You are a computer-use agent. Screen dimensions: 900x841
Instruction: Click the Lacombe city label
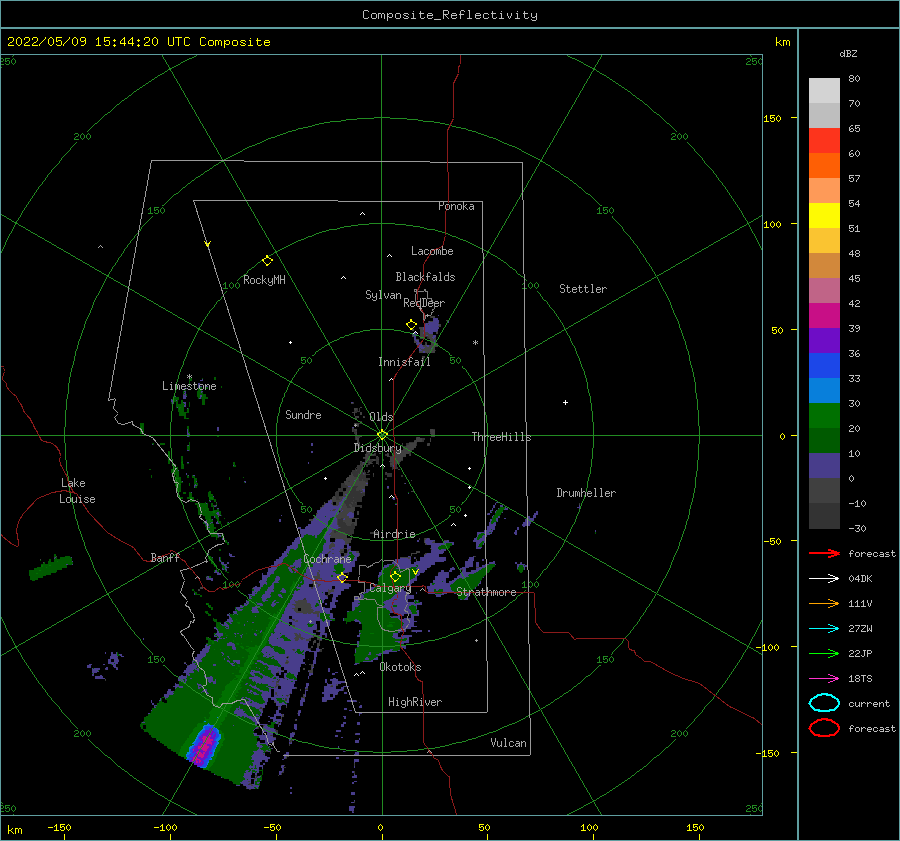[x=432, y=251]
